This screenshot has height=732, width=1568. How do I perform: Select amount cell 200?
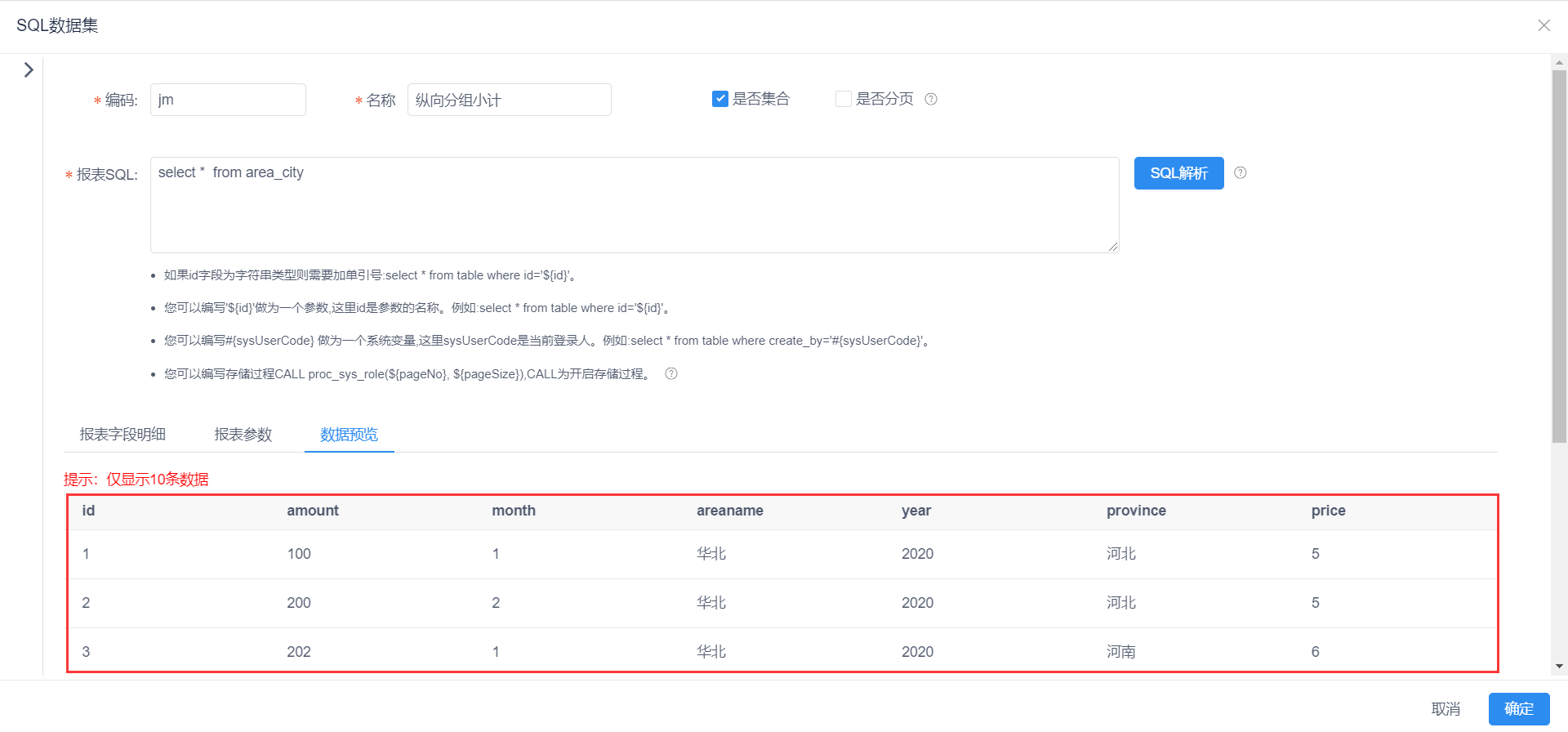pyautogui.click(x=299, y=603)
